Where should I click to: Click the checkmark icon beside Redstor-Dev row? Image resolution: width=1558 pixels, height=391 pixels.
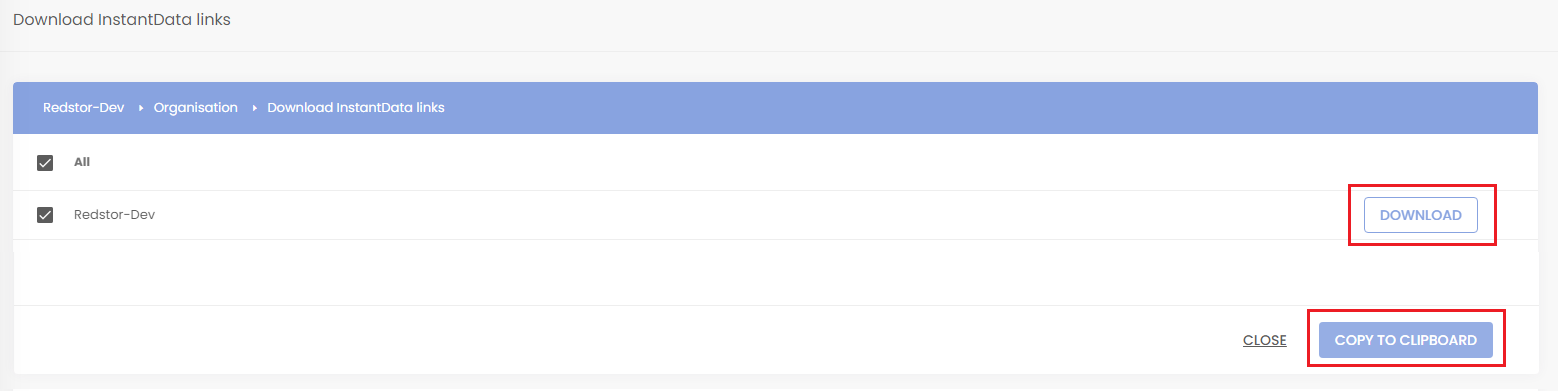[x=45, y=215]
